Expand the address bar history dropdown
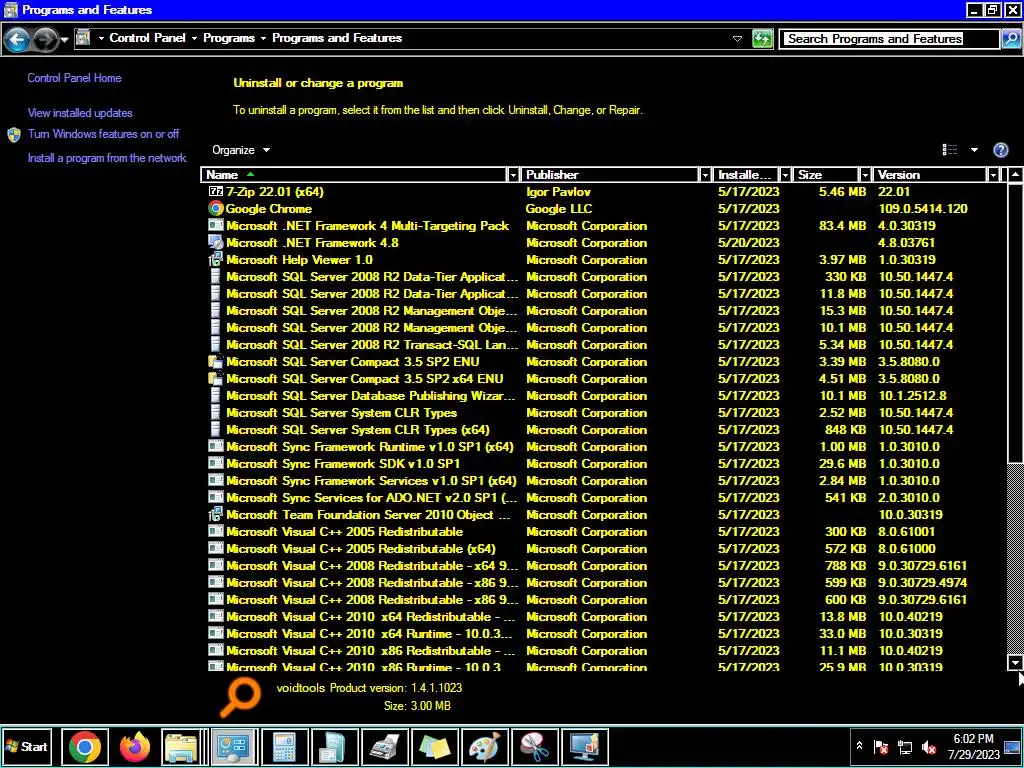1024x768 pixels. 737,39
